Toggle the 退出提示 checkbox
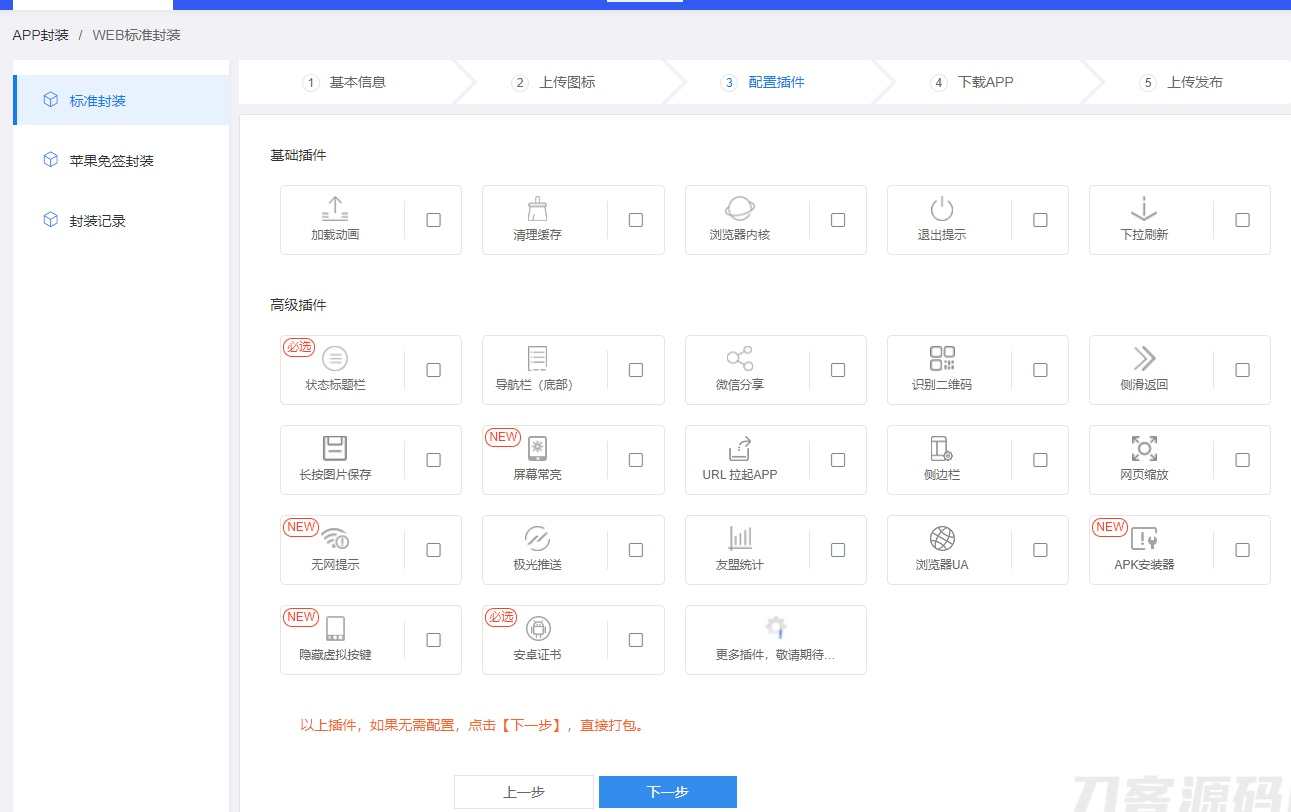The image size is (1291, 812). pyautogui.click(x=1040, y=220)
